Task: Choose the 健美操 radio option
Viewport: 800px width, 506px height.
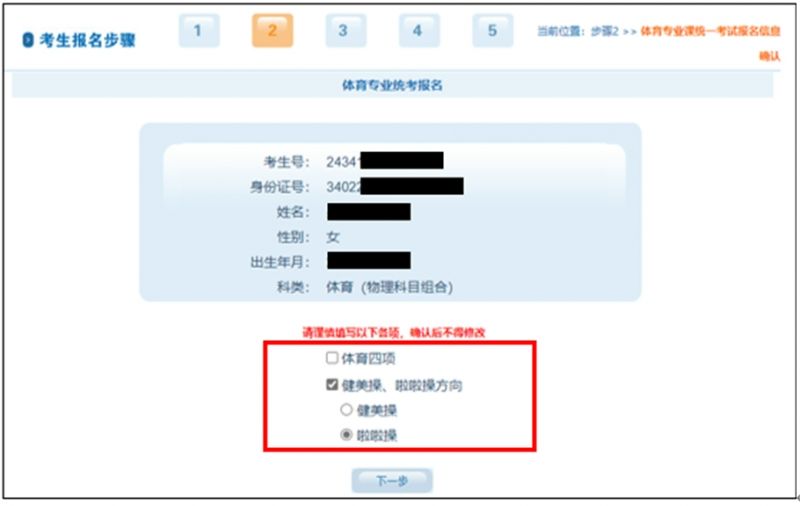Action: [x=346, y=409]
